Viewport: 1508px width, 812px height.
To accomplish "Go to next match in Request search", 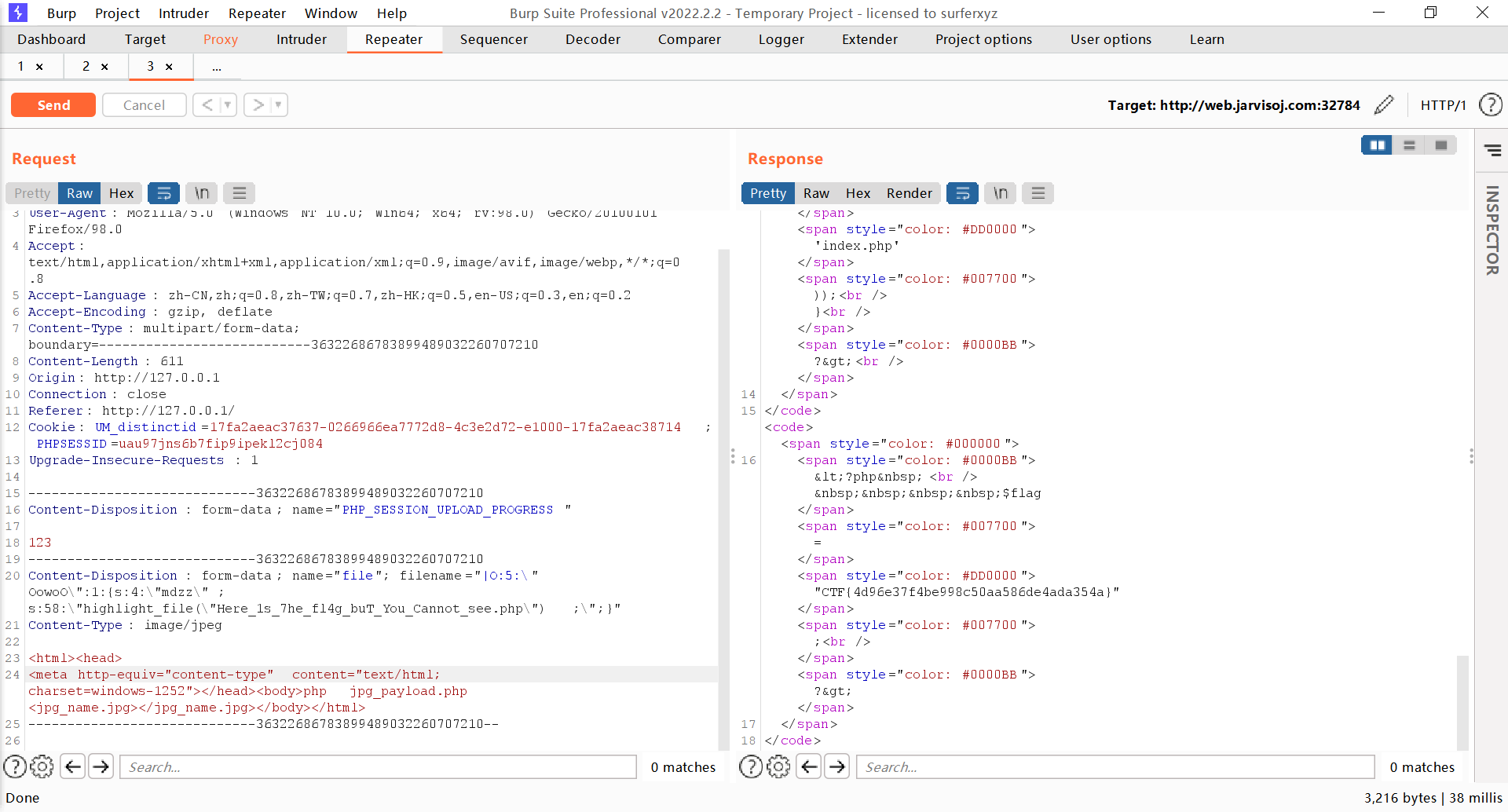I will 101,766.
